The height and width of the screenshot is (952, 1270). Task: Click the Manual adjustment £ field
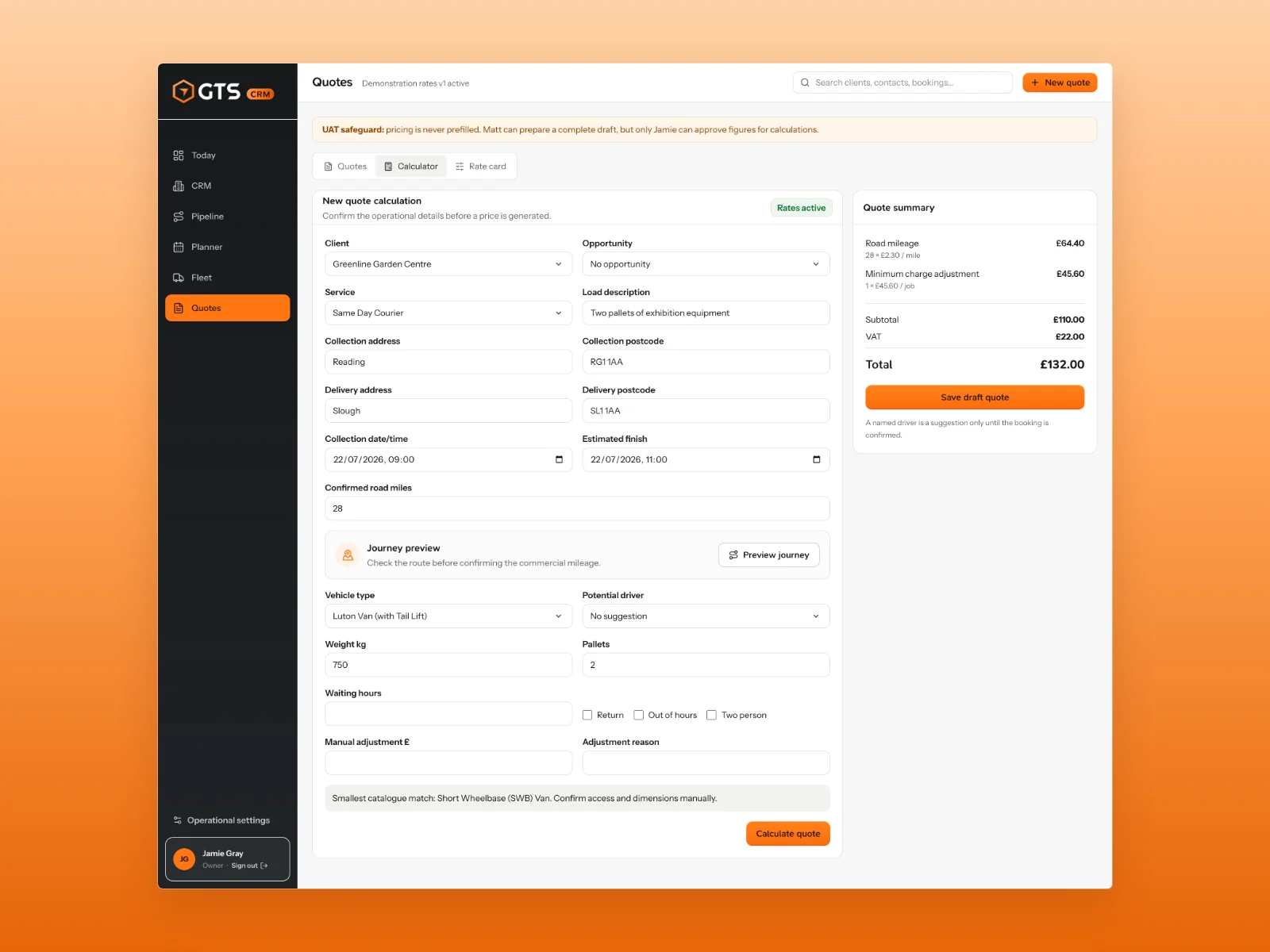(448, 763)
